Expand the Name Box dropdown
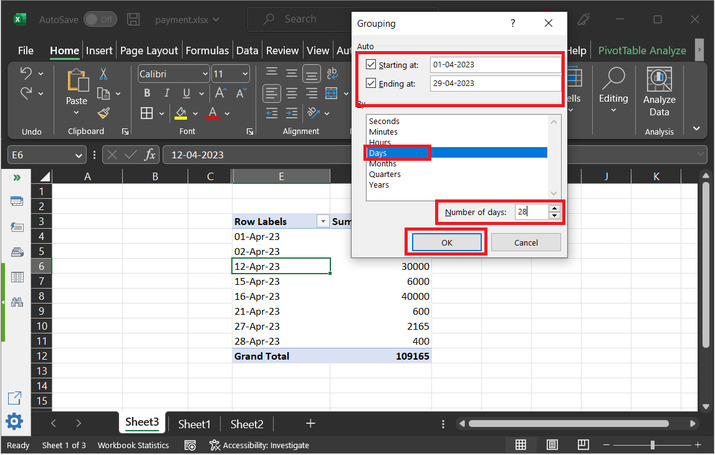 coord(79,155)
